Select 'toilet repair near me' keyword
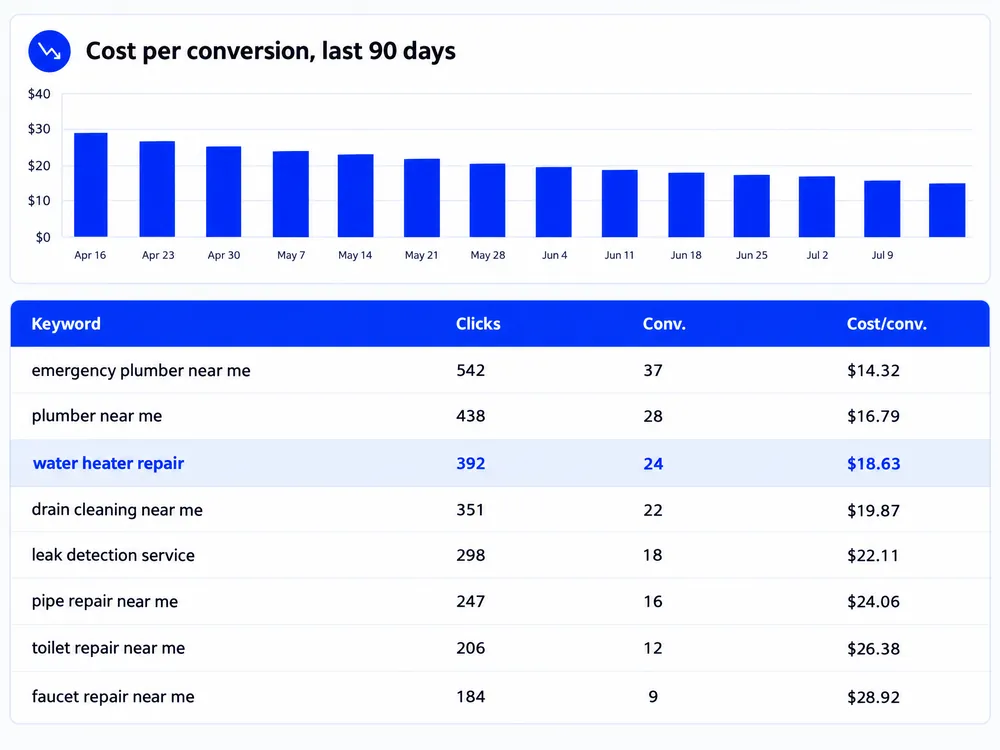1000x750 pixels. tap(108, 648)
